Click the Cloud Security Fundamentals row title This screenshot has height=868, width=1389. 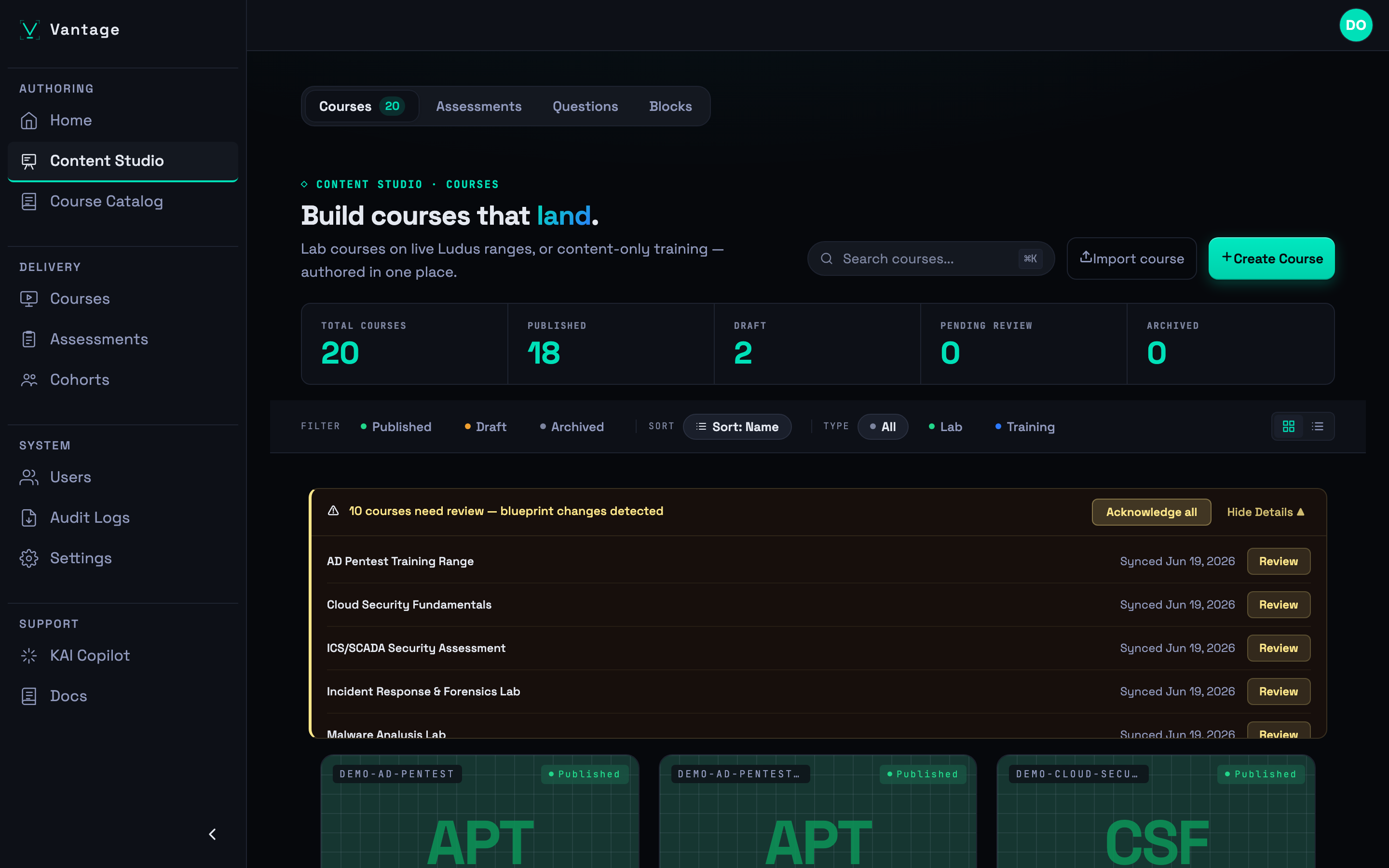coord(409,605)
